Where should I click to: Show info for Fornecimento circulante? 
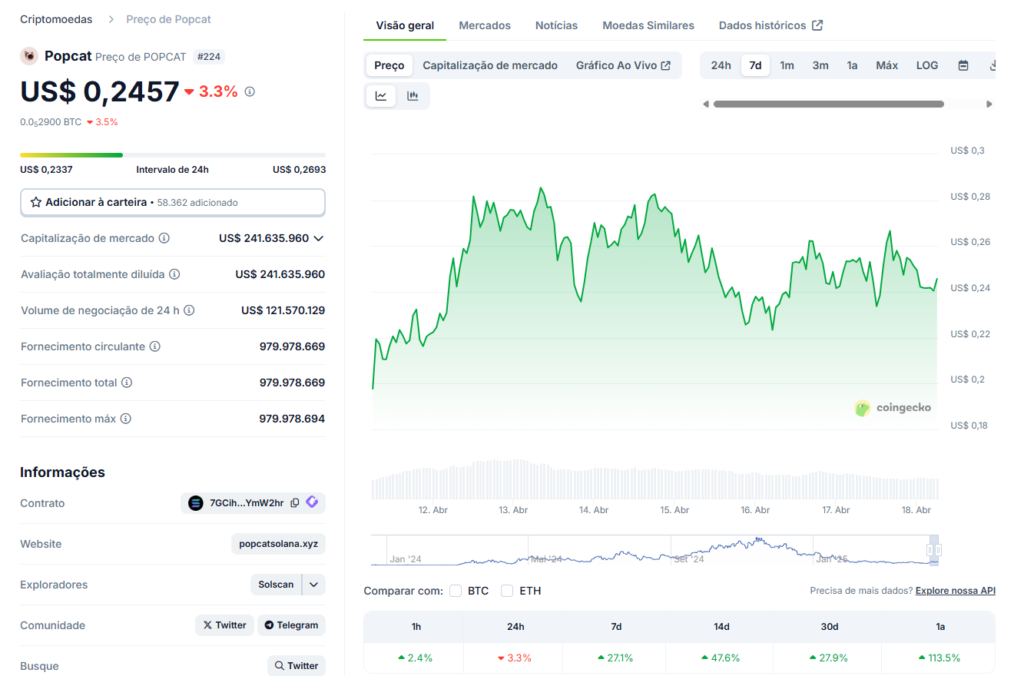click(x=155, y=346)
